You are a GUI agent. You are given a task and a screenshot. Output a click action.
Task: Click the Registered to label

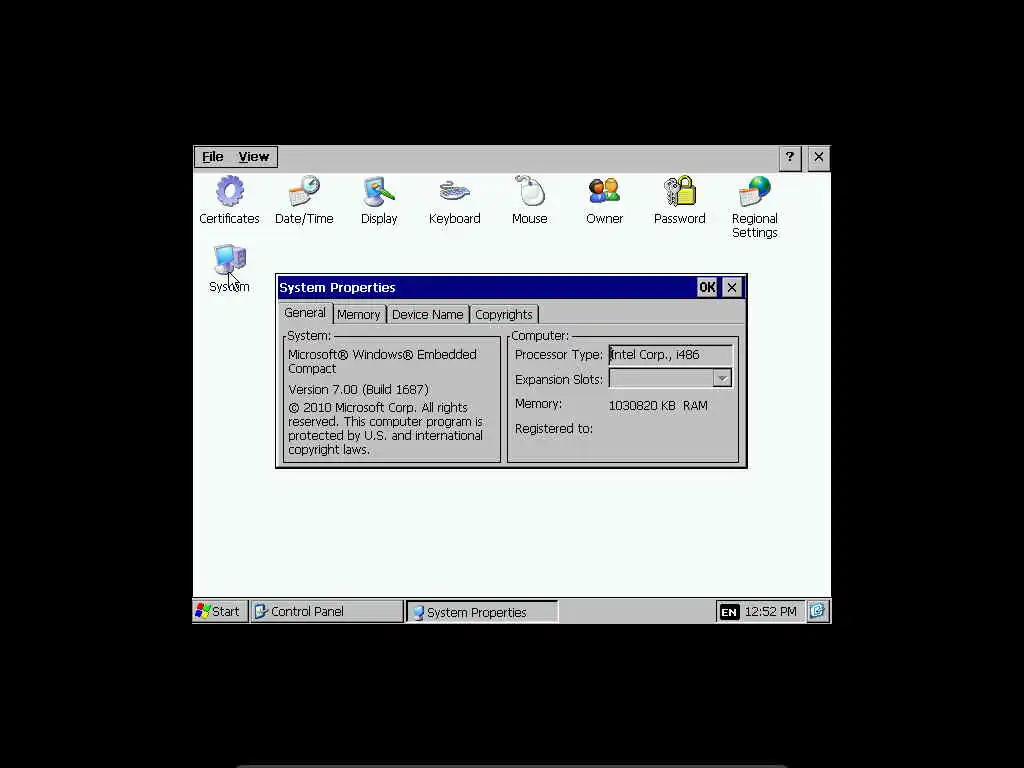(554, 429)
